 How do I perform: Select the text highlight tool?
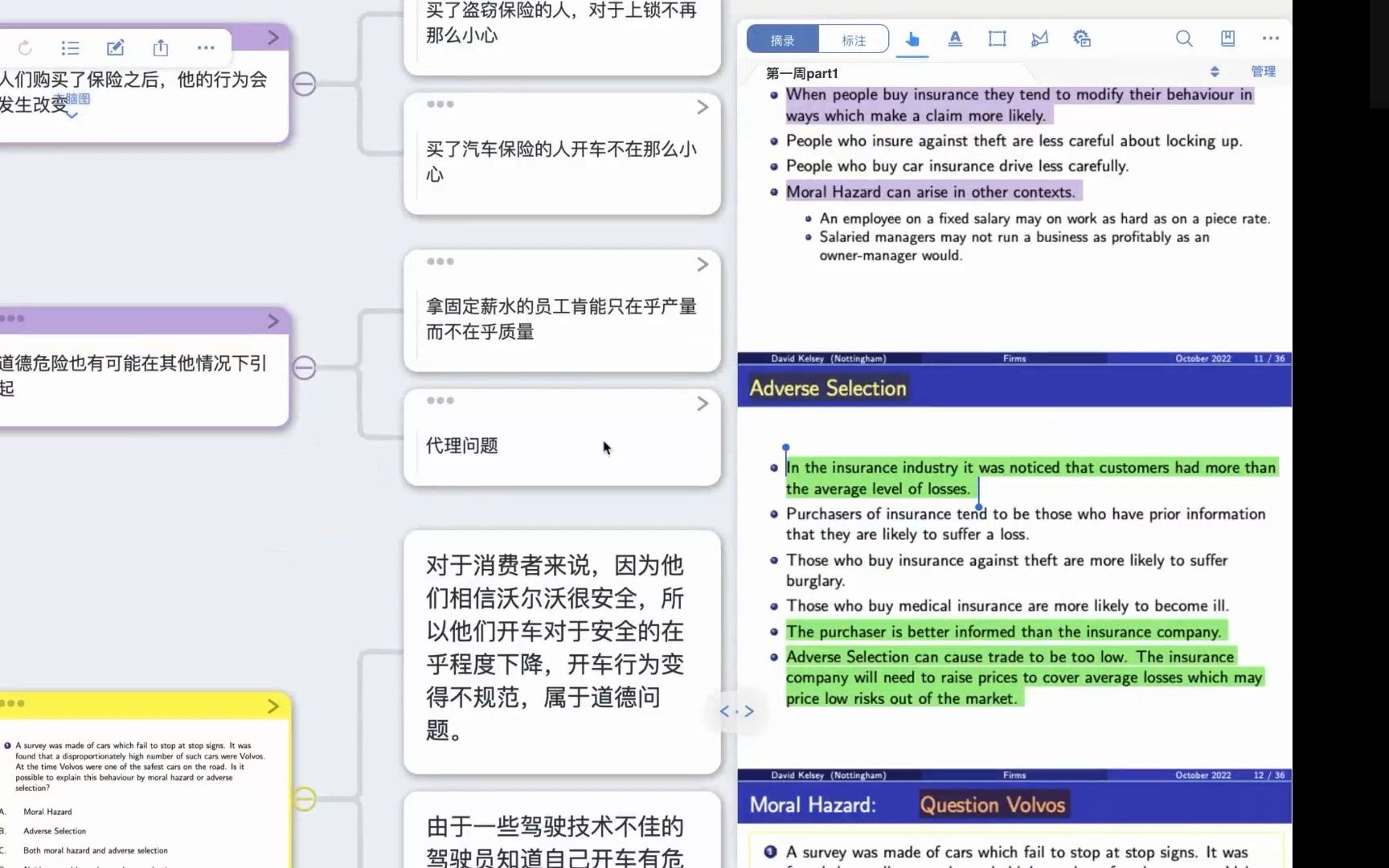click(x=955, y=39)
